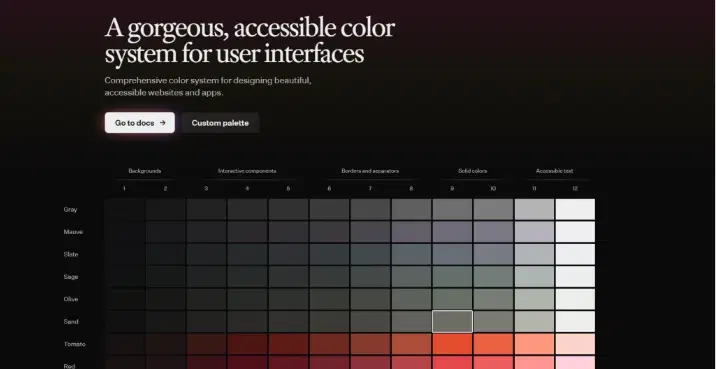Pick the Sage step 11 swatch
This screenshot has height=369, width=716.
tap(534, 276)
